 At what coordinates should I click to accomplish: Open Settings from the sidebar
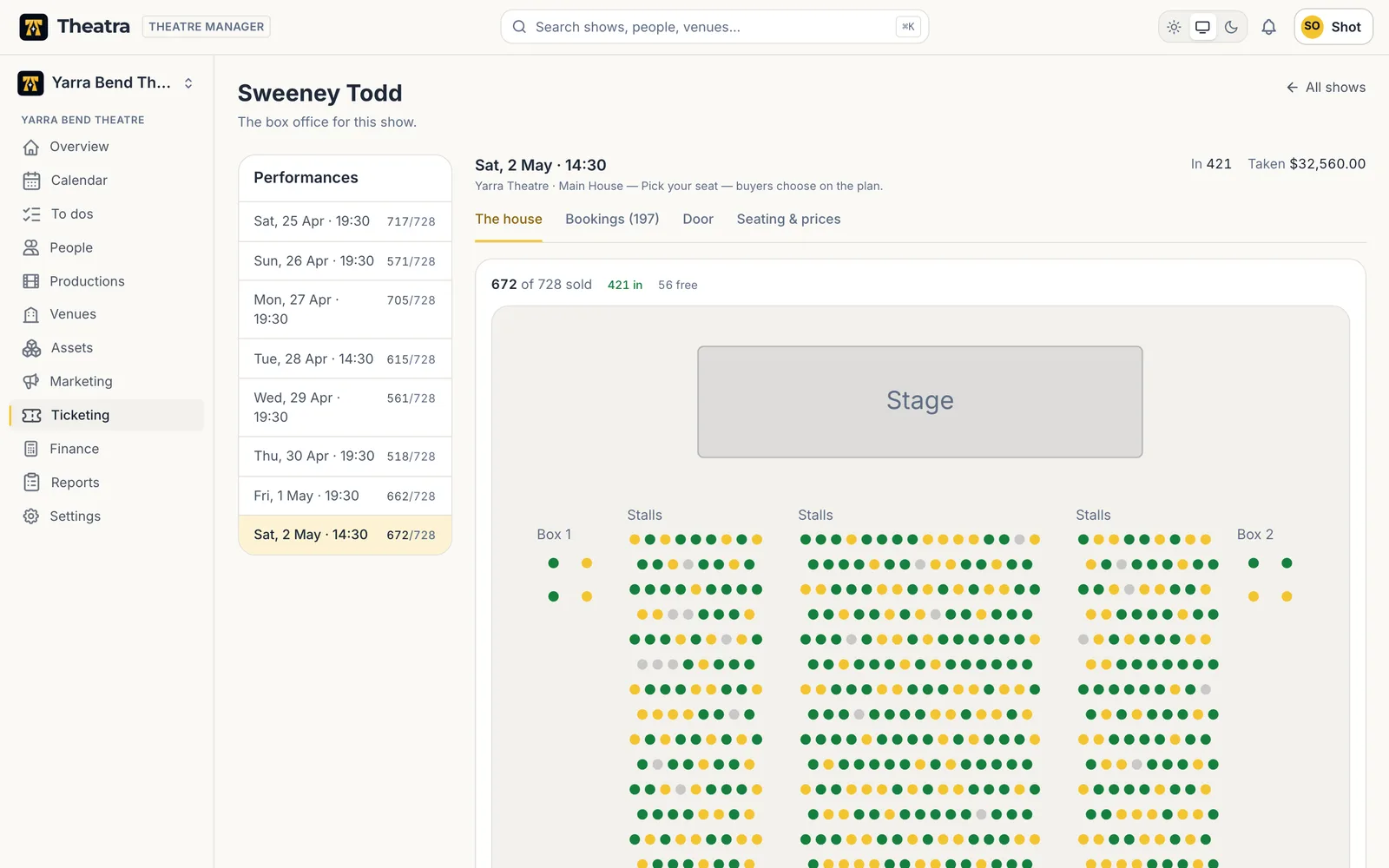107,516
